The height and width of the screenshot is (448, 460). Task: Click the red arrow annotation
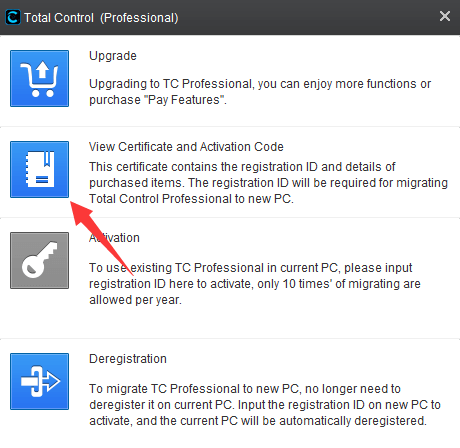tap(101, 237)
